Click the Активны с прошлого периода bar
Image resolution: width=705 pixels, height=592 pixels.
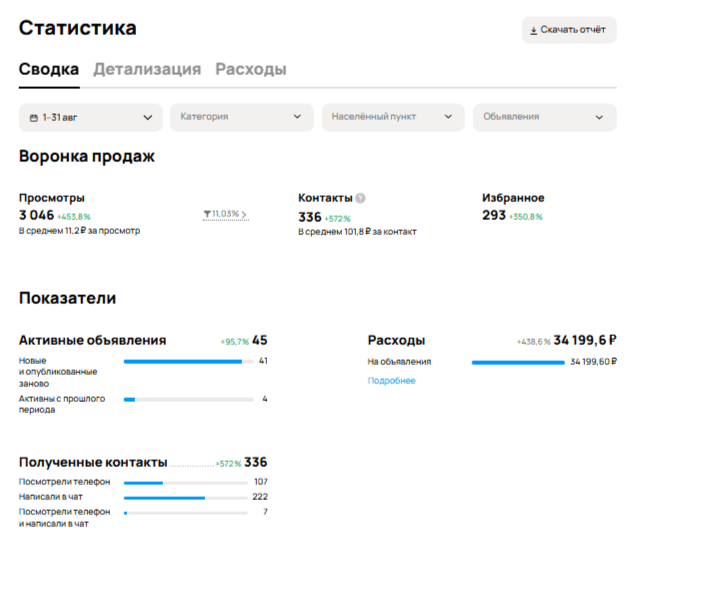188,400
